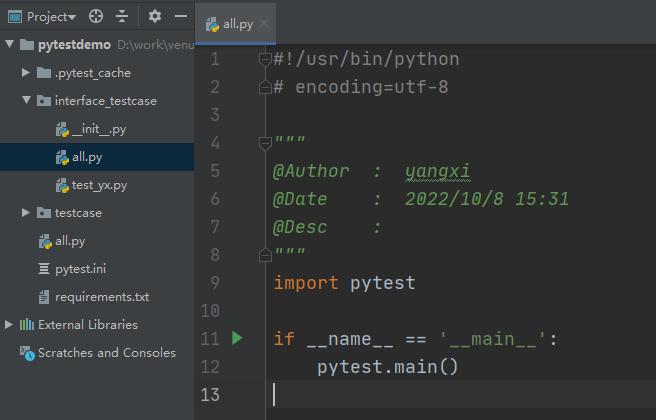
Task: Close the all.py editor tab
Action: (x=264, y=24)
